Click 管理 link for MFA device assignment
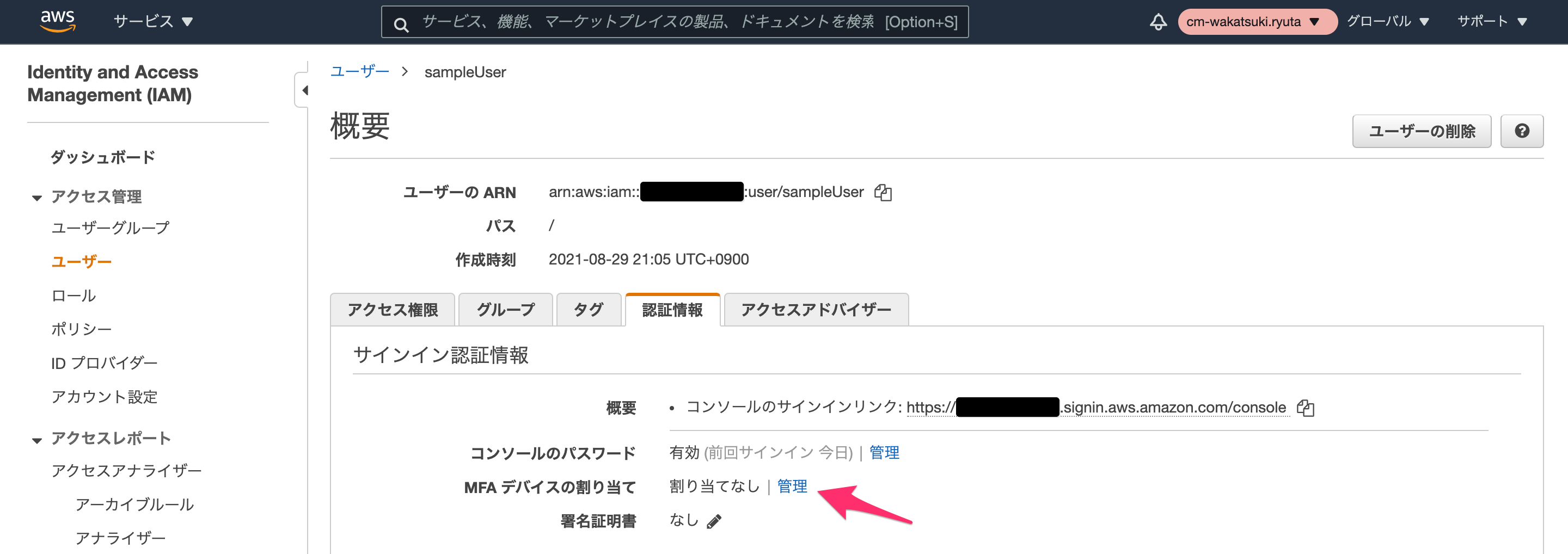 coord(792,486)
